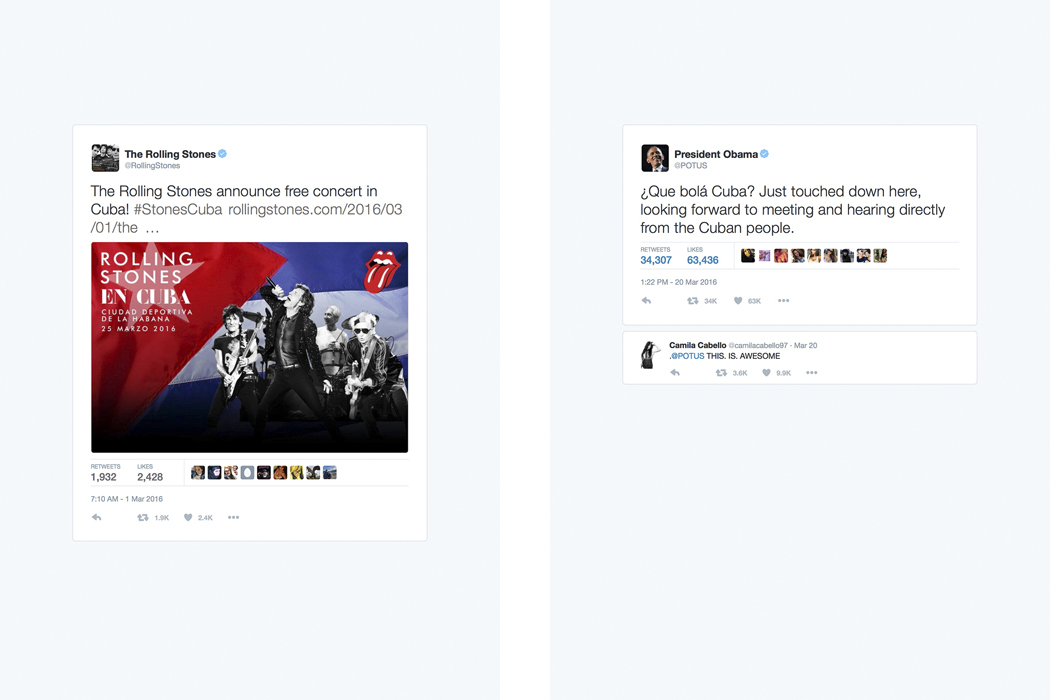Screen dimensions: 1050x700
Task: Open more options on Camila Cabello's reply
Action: click(812, 372)
